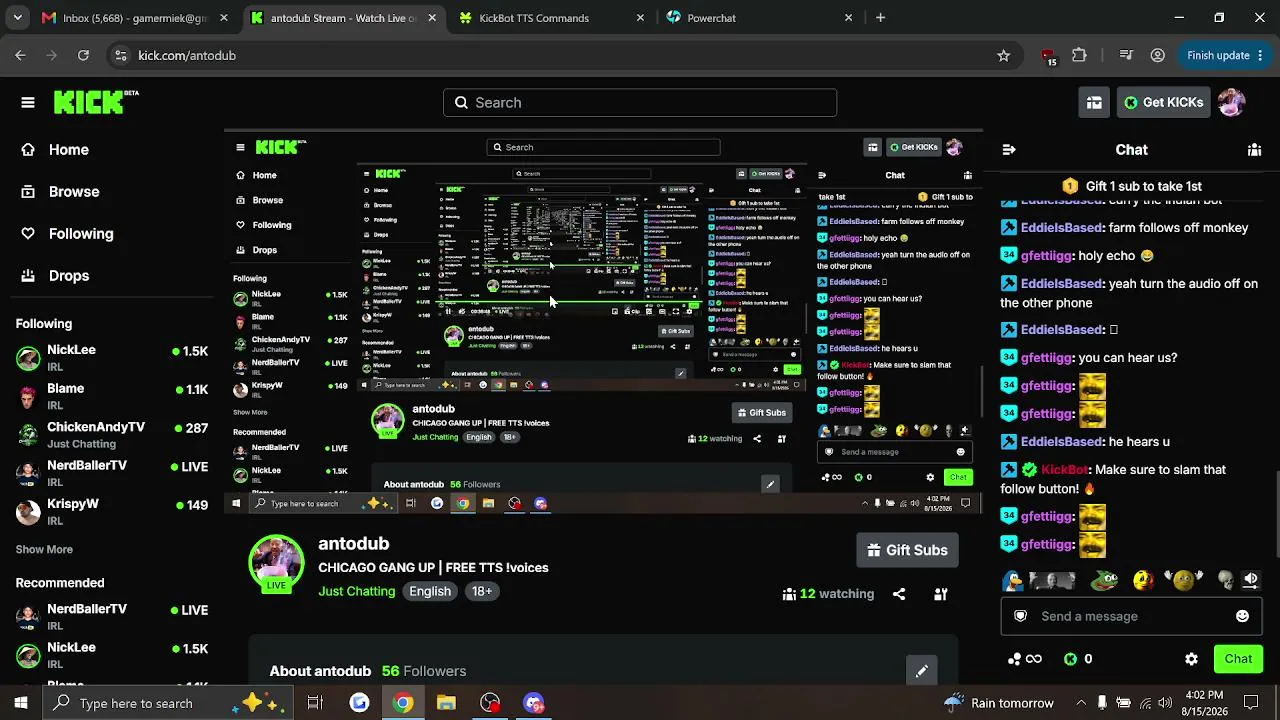1280x720 pixels.
Task: Open channel points infinity balance
Action: point(1024,659)
